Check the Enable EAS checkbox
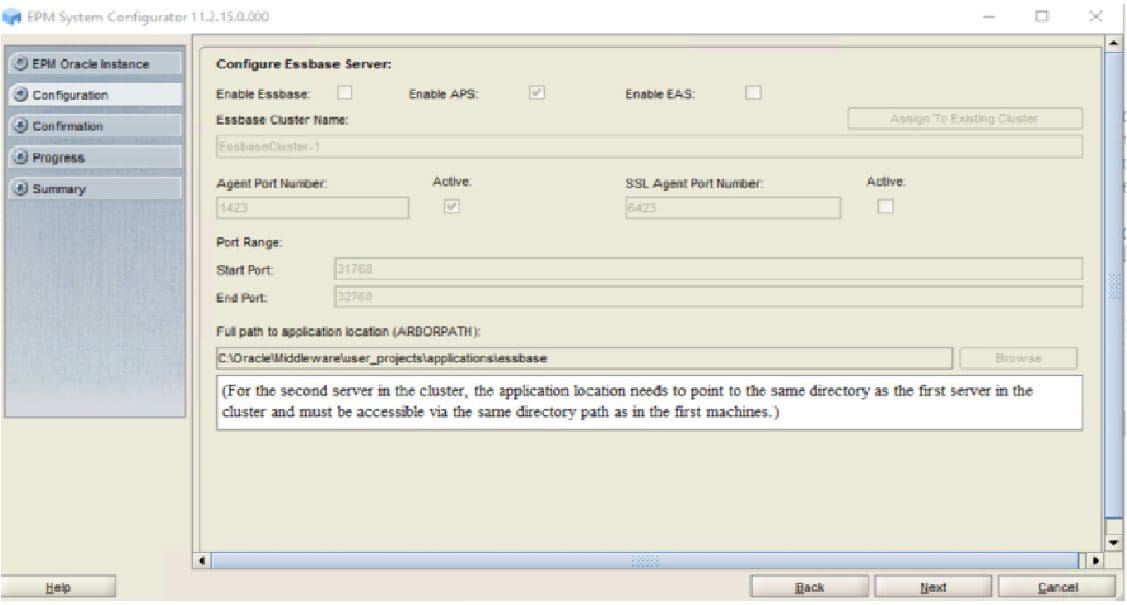1127x605 pixels. click(x=753, y=93)
